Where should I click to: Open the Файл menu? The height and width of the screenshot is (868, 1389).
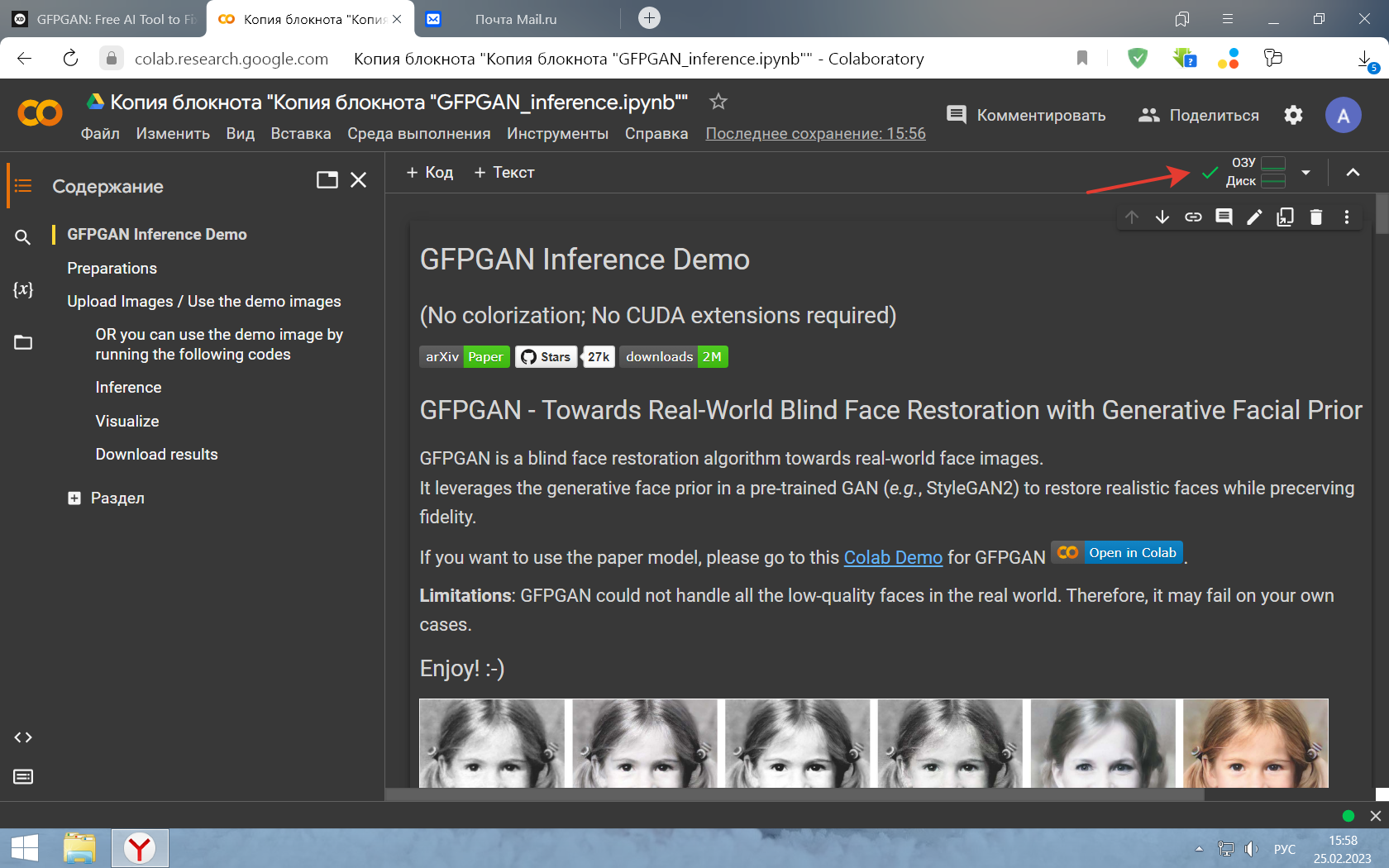coord(100,133)
